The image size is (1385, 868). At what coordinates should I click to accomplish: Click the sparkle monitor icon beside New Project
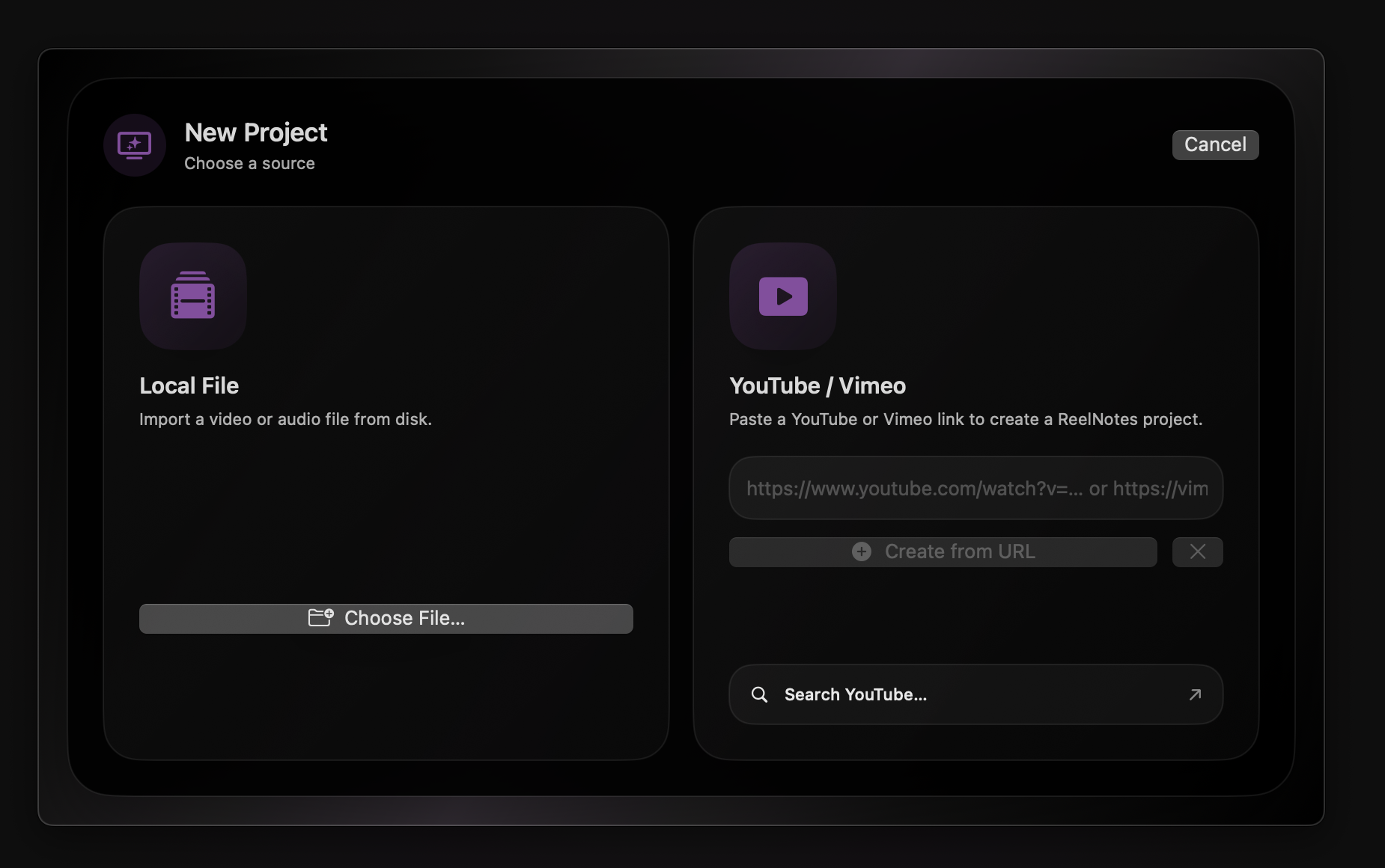tap(134, 145)
